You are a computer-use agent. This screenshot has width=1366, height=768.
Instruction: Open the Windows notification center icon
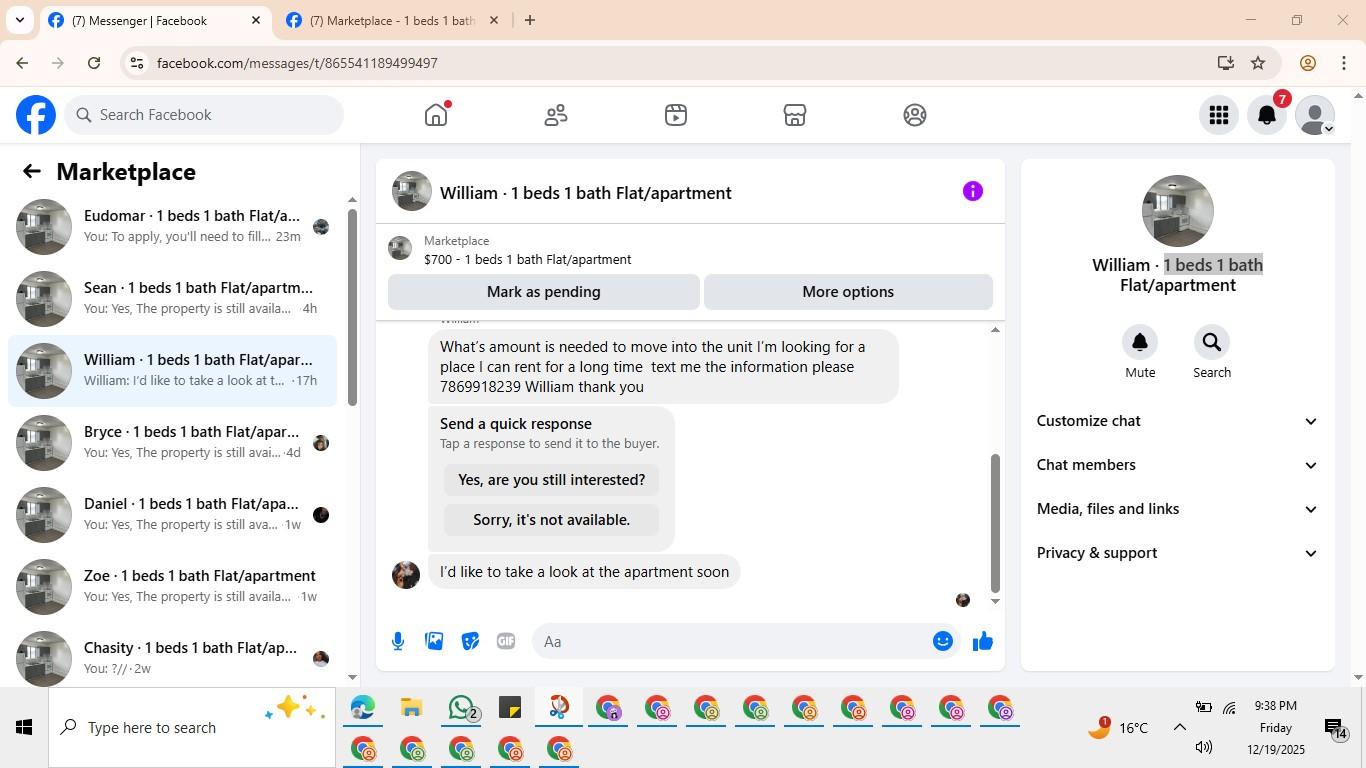tap(1335, 728)
